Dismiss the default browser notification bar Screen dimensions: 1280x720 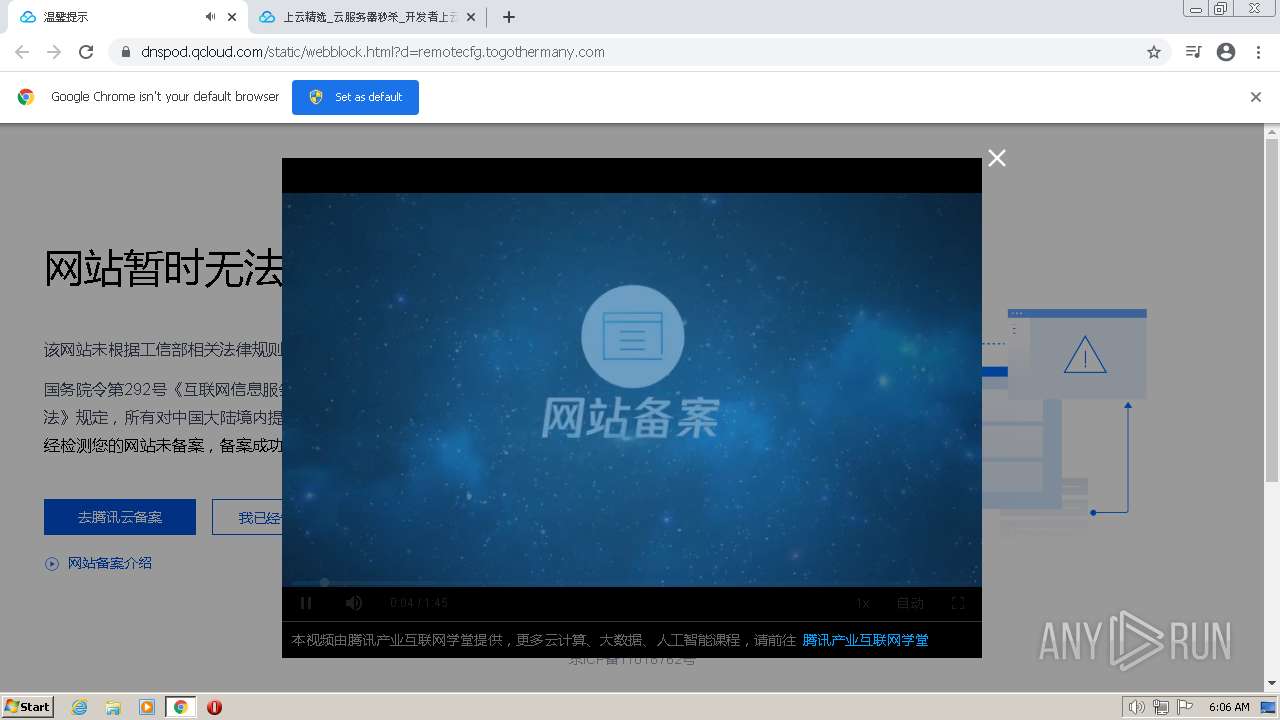point(1256,97)
